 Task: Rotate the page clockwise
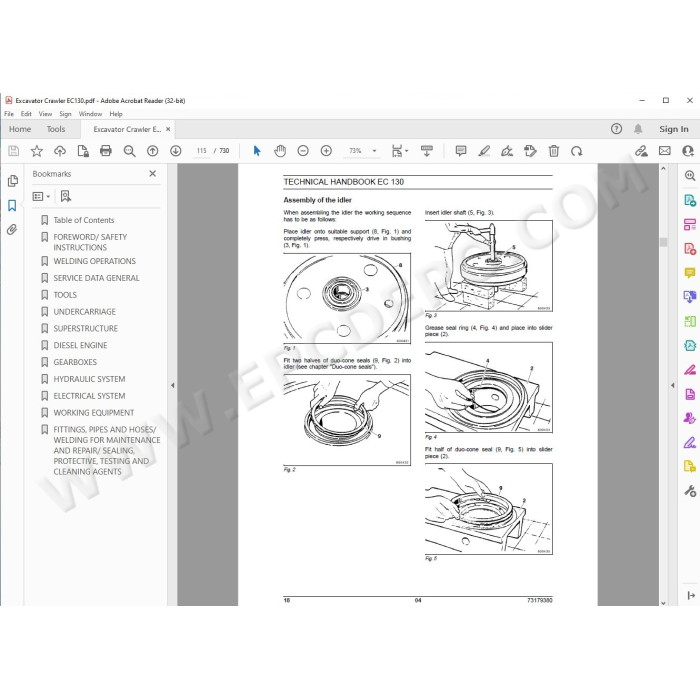pos(577,151)
